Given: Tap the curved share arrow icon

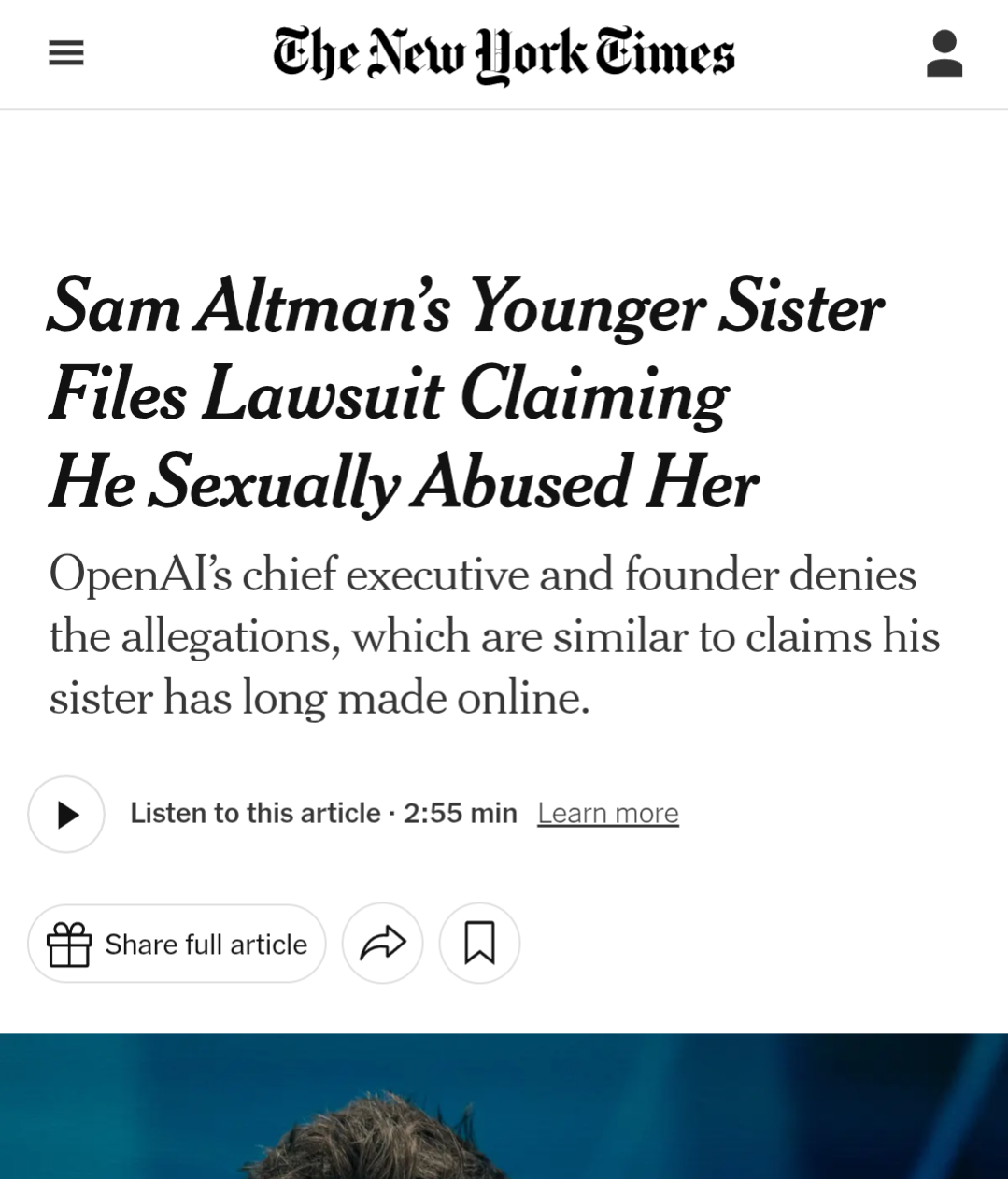Looking at the screenshot, I should click(383, 944).
